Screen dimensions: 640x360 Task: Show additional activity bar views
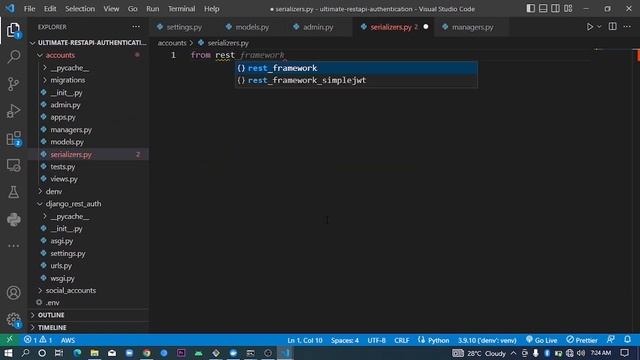pos(13,246)
